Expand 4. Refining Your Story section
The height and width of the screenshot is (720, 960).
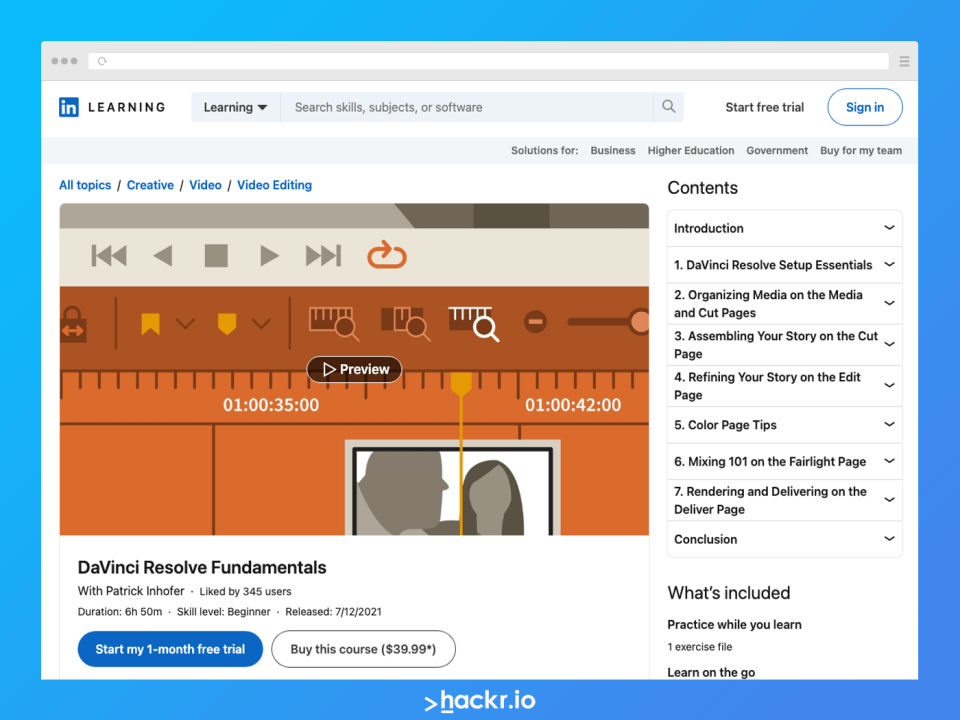tap(784, 386)
